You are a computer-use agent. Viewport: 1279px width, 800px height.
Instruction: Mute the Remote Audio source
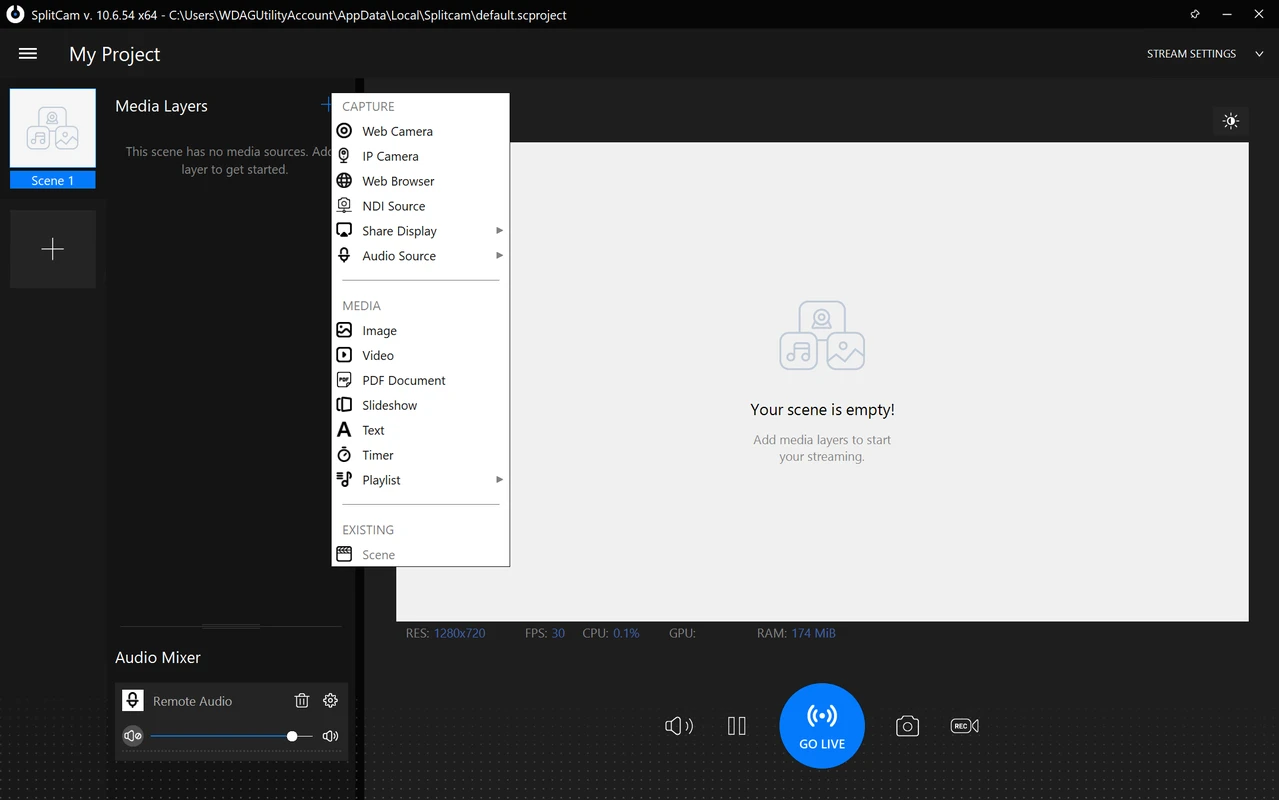(x=133, y=736)
